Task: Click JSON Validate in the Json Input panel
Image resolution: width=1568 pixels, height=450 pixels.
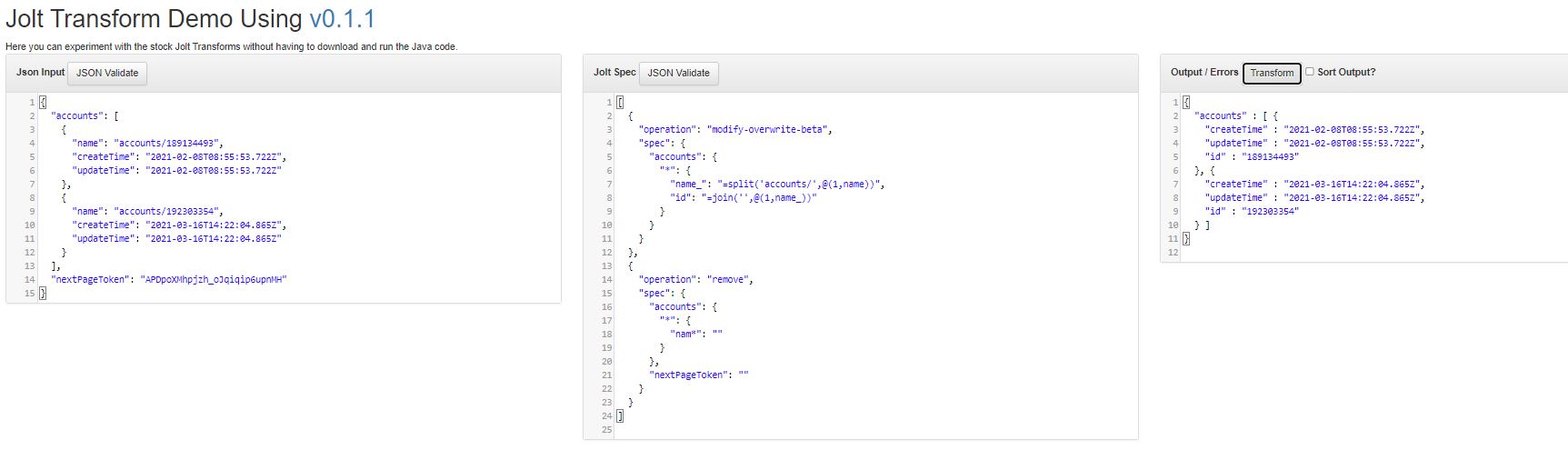Action: tap(107, 73)
